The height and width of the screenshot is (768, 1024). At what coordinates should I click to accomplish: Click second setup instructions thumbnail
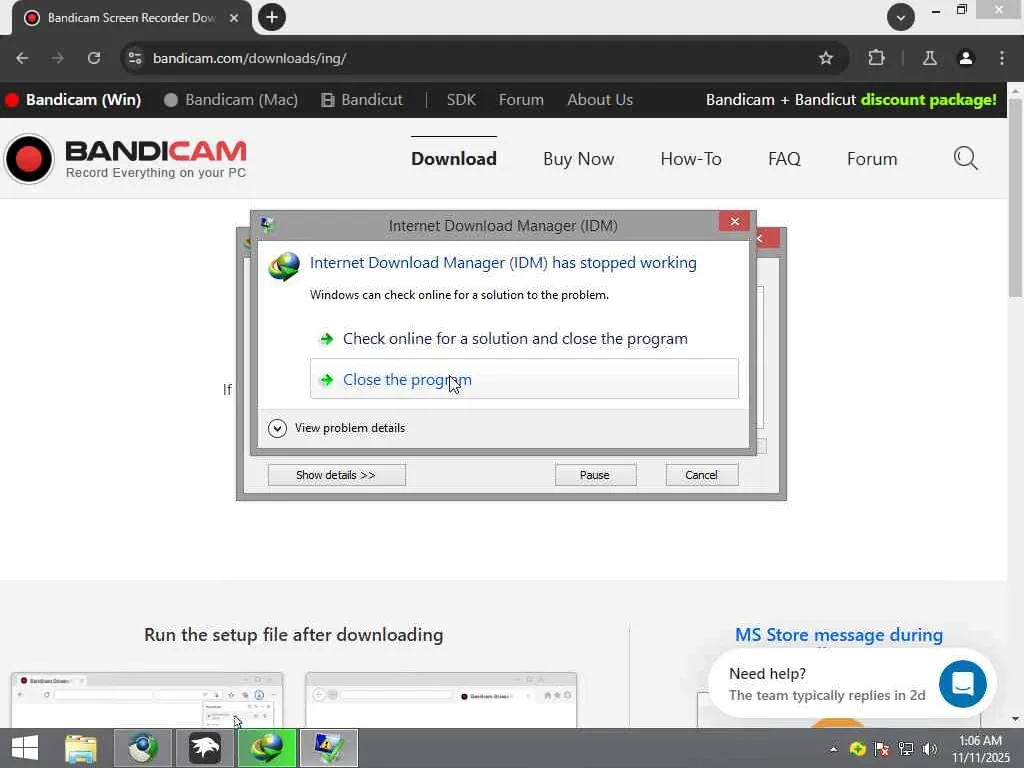tap(441, 700)
